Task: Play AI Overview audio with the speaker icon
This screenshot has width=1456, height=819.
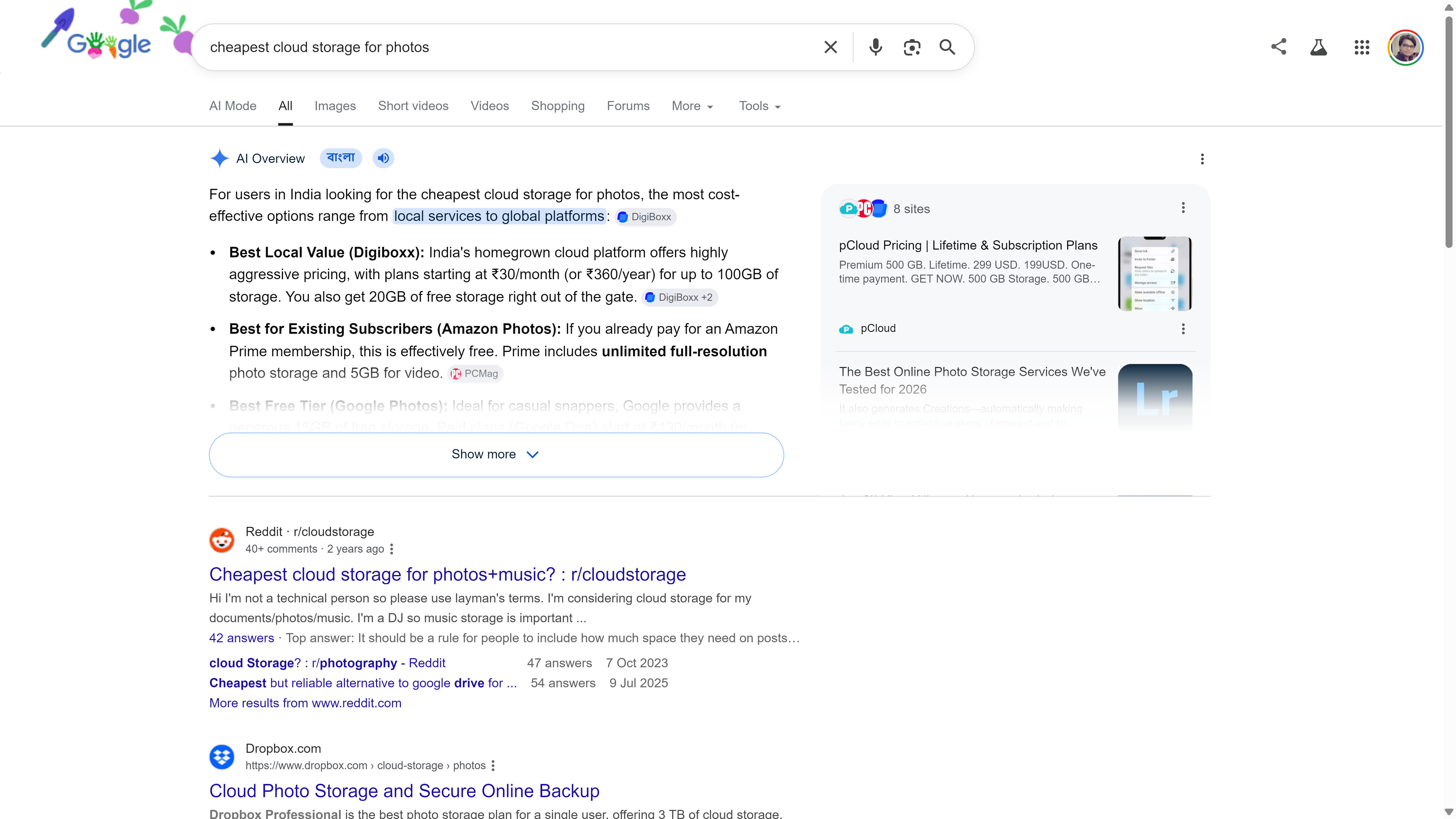Action: click(383, 158)
